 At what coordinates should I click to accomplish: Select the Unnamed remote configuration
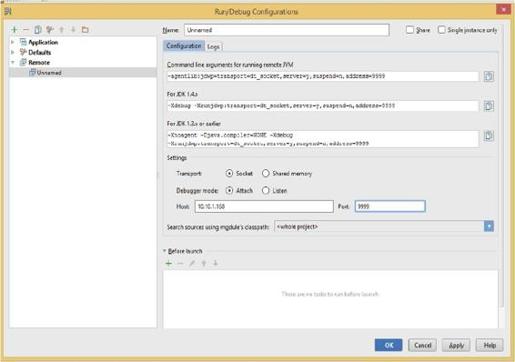(83, 72)
